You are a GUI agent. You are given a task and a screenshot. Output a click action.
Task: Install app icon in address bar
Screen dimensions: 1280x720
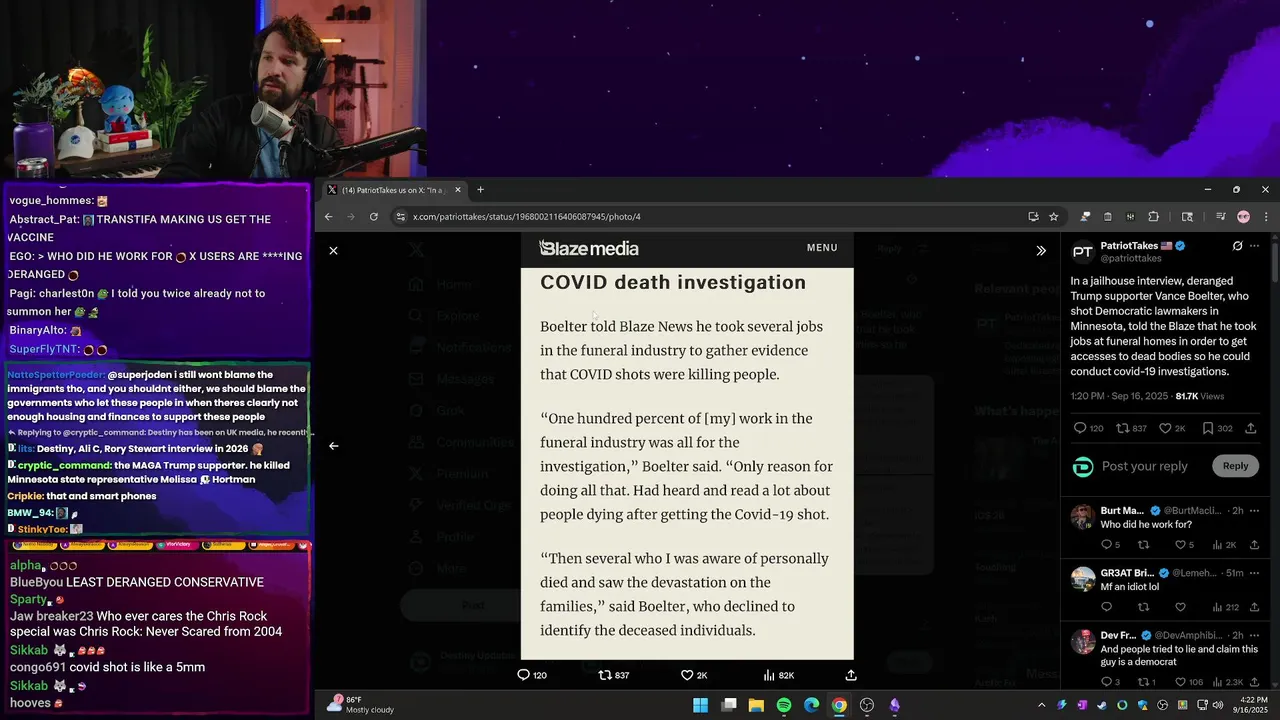[1033, 217]
